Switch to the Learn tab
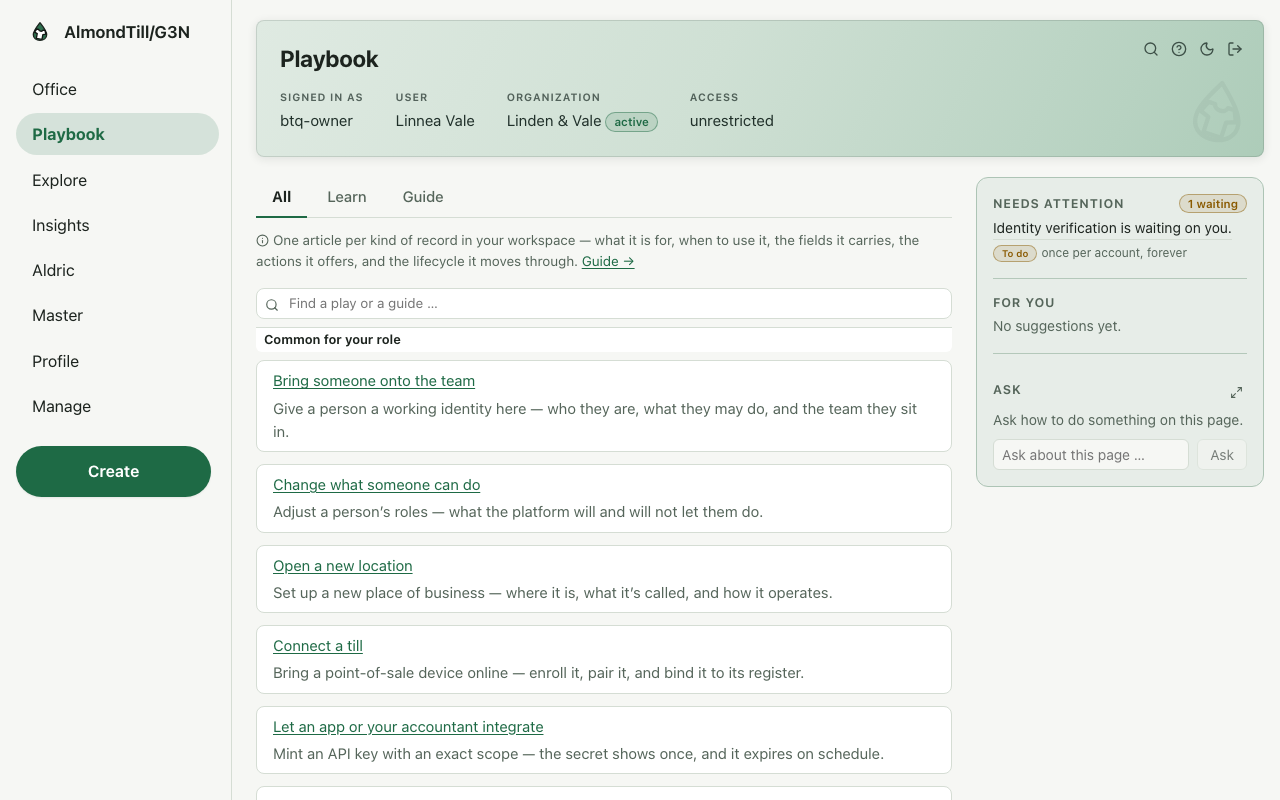Image resolution: width=1280 pixels, height=800 pixels. coord(347,197)
